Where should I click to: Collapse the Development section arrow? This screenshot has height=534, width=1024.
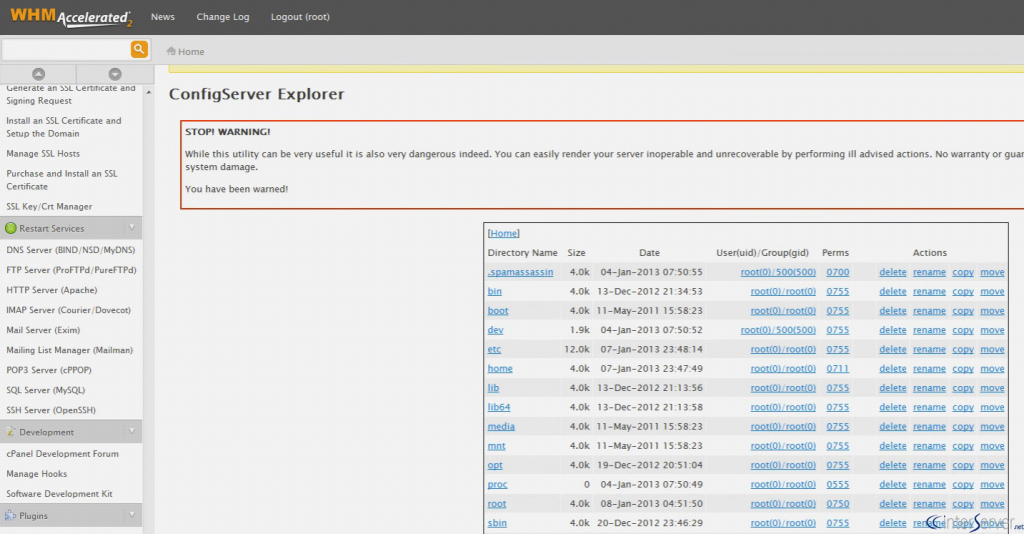(x=132, y=432)
